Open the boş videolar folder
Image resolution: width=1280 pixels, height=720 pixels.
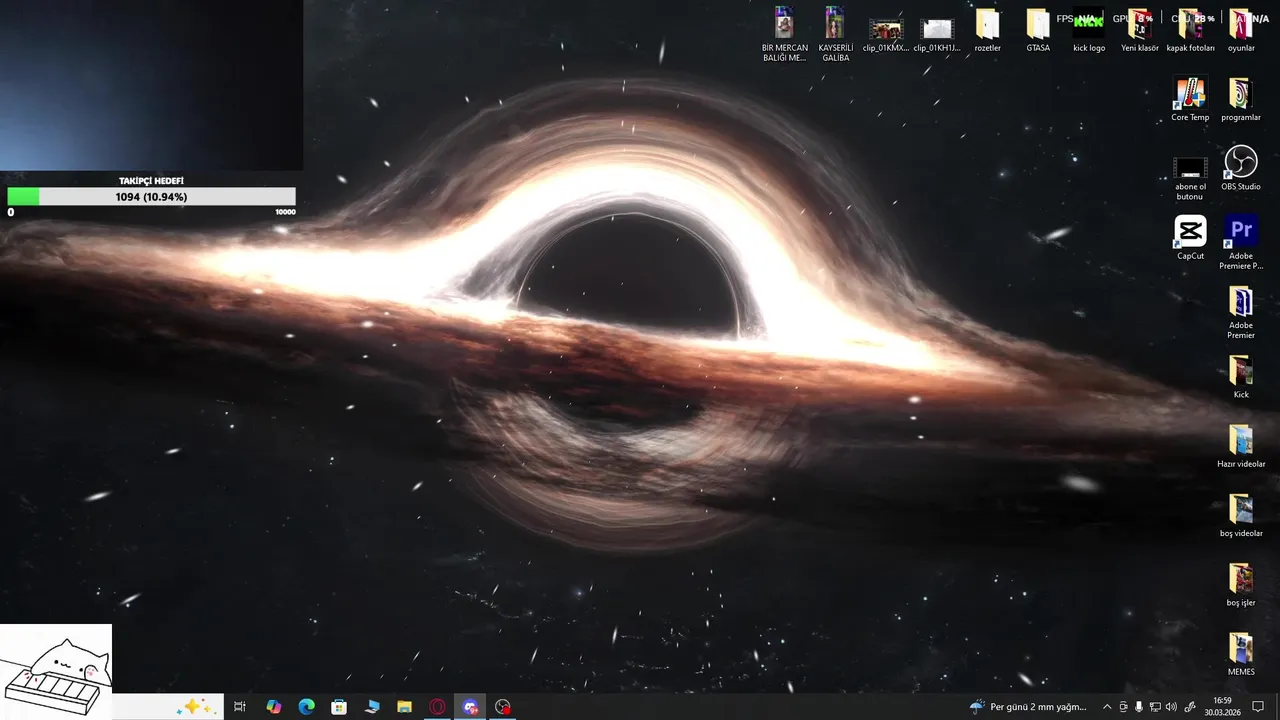[x=1241, y=515]
